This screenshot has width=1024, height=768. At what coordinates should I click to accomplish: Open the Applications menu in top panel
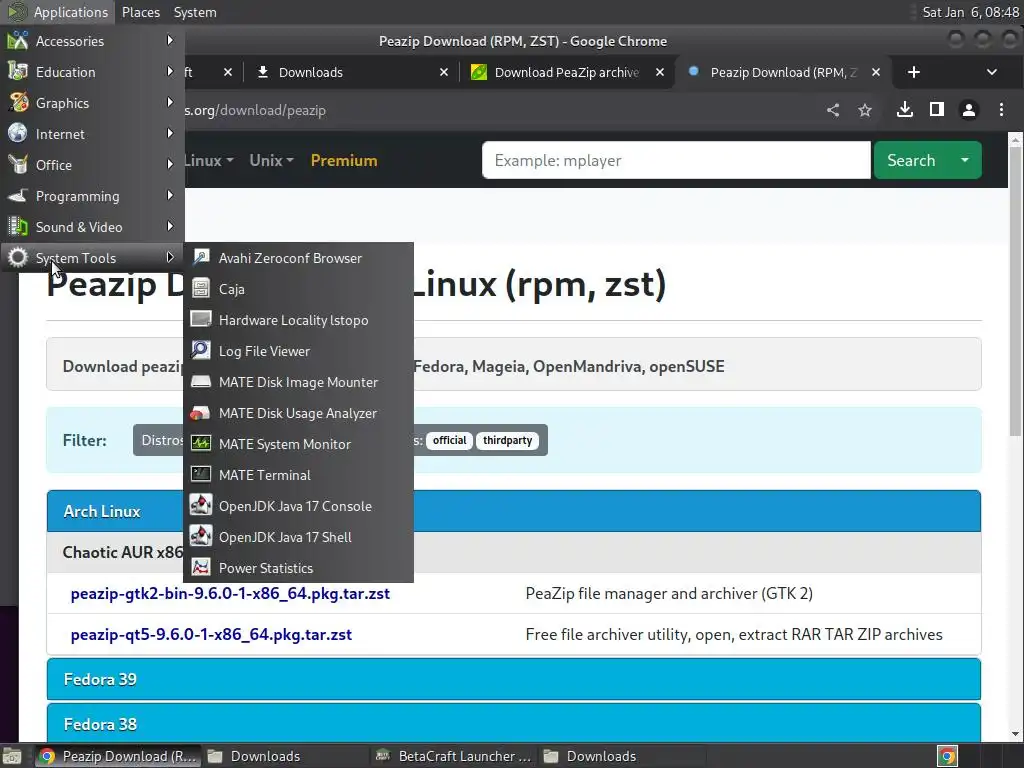pos(57,12)
